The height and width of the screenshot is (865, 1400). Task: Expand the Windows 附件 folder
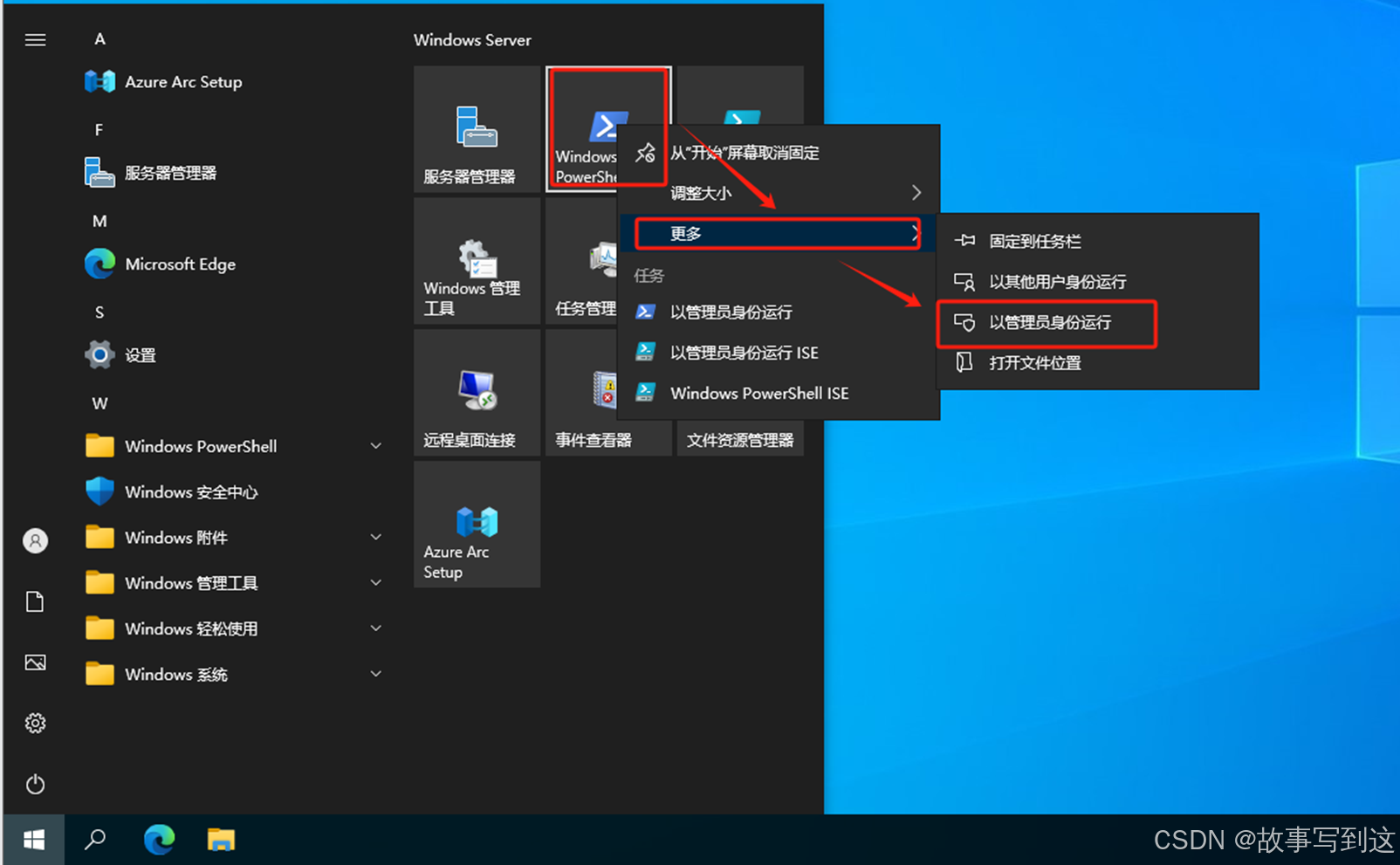233,538
